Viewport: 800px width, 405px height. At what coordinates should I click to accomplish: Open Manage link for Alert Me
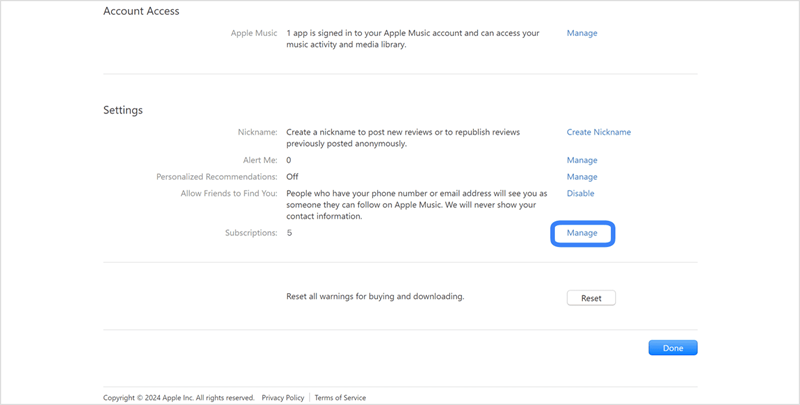point(582,160)
